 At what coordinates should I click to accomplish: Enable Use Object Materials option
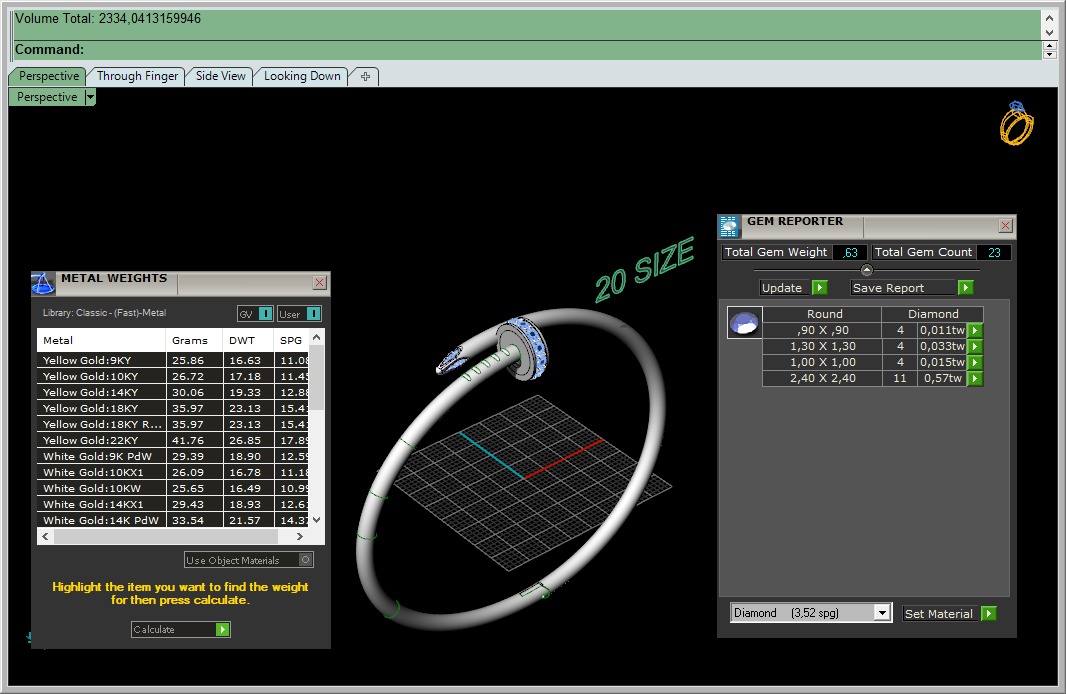[306, 560]
